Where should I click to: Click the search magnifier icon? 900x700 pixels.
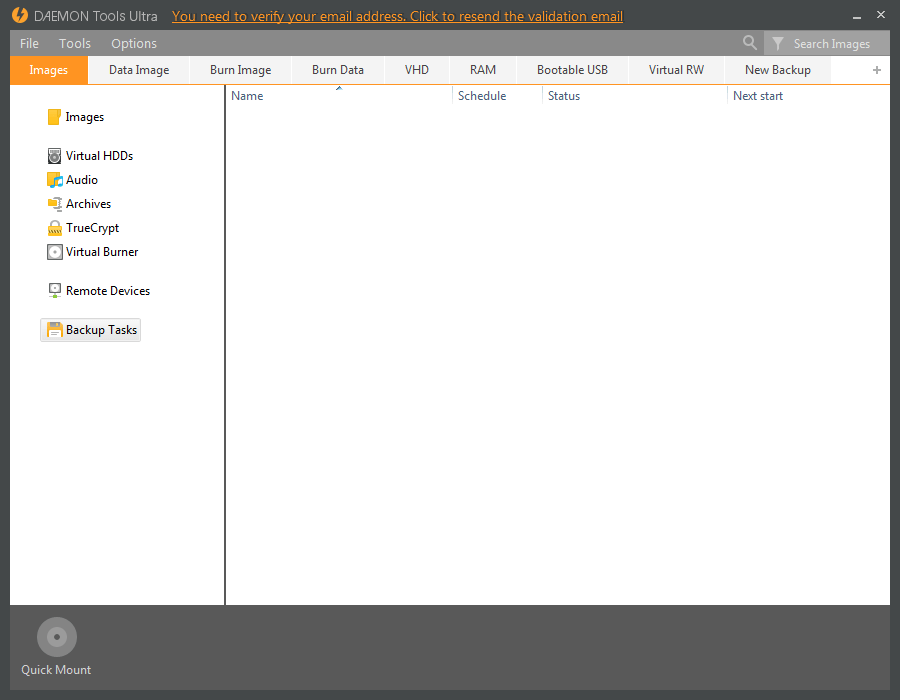click(750, 43)
